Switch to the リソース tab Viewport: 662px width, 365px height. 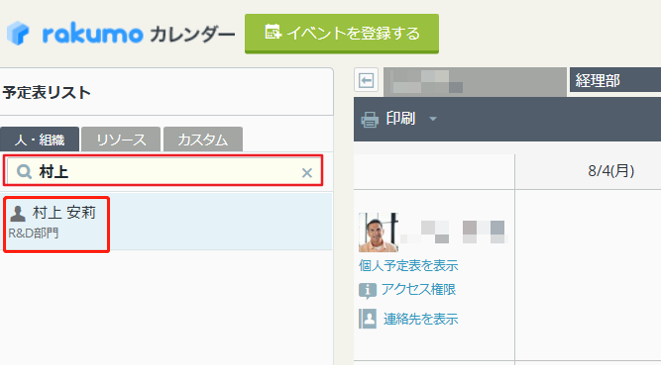coord(121,139)
